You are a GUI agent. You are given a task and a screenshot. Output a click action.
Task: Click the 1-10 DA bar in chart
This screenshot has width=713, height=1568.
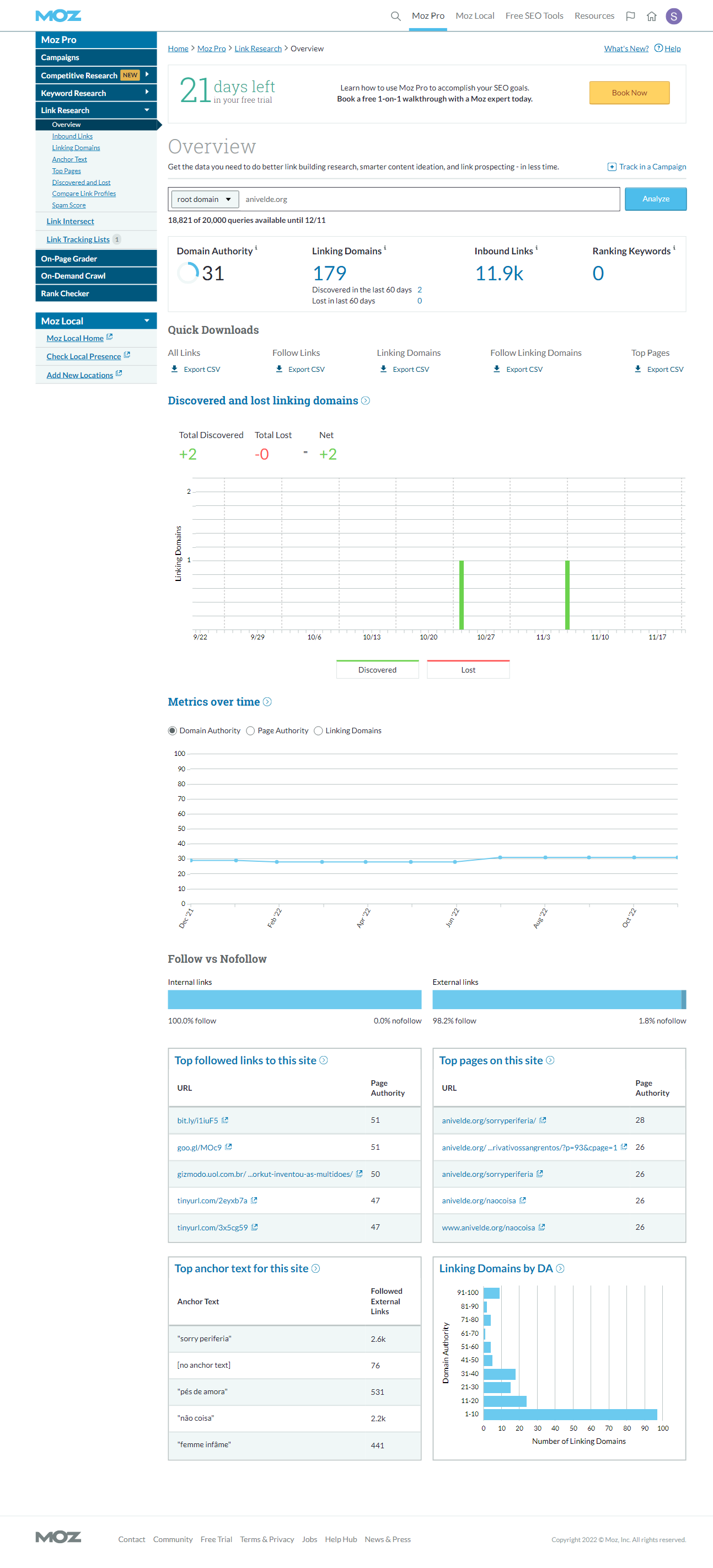pos(571,1414)
